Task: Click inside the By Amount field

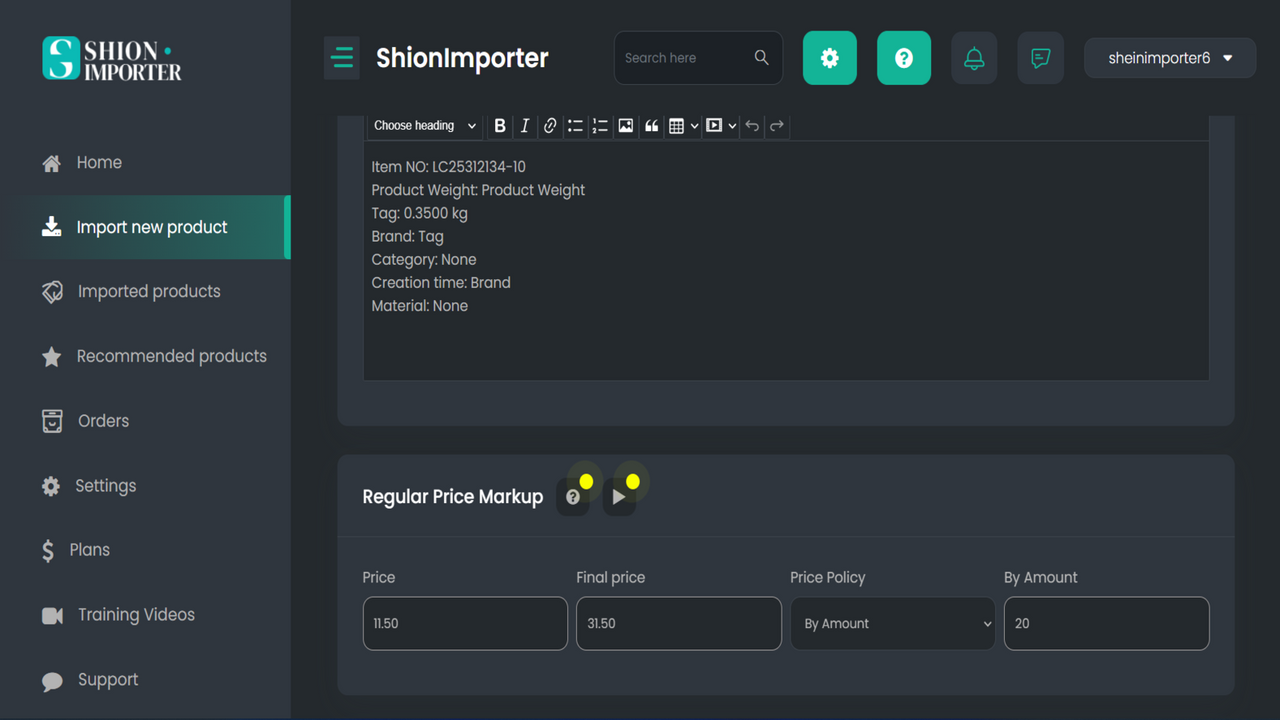Action: pyautogui.click(x=1106, y=623)
